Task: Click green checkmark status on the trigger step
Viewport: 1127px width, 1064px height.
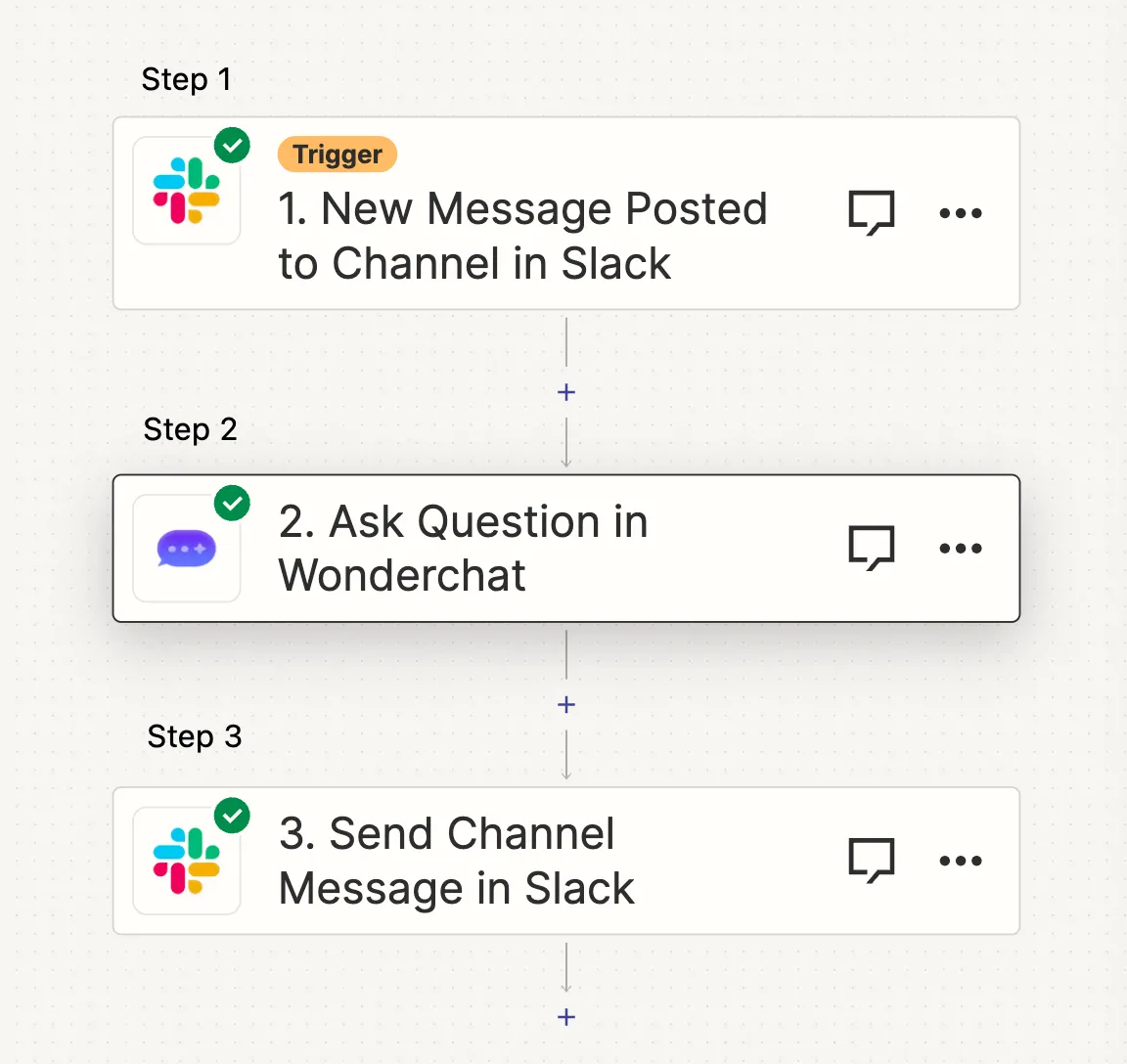Action: click(x=232, y=146)
